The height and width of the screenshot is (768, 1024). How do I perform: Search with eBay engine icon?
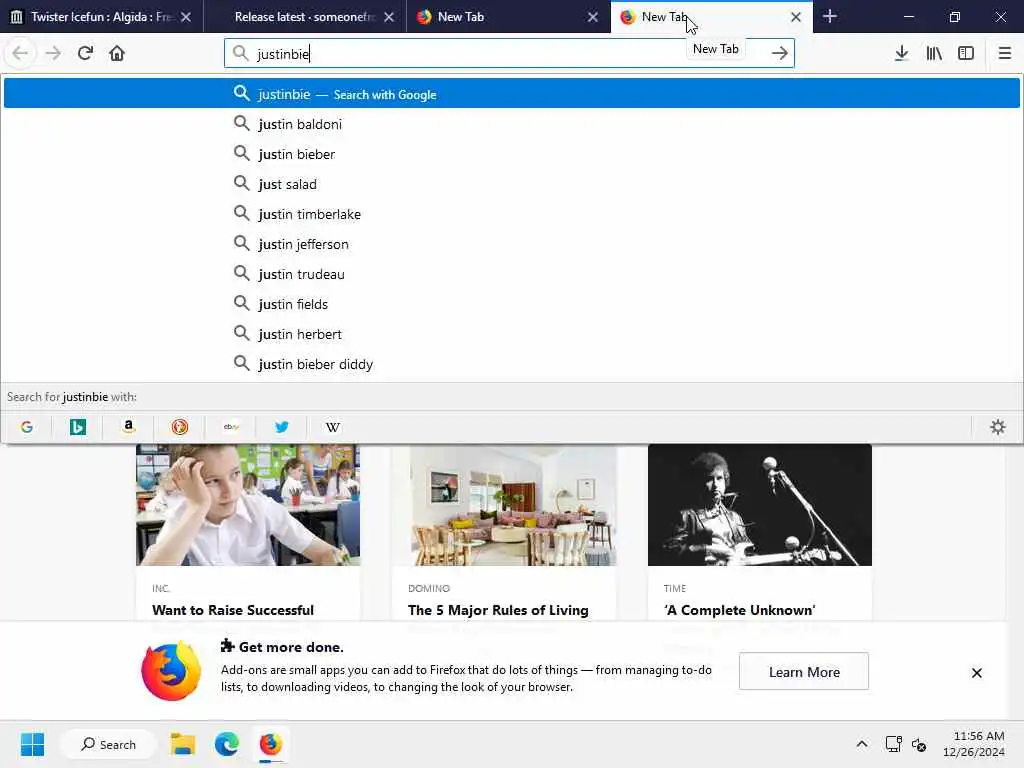coord(231,427)
